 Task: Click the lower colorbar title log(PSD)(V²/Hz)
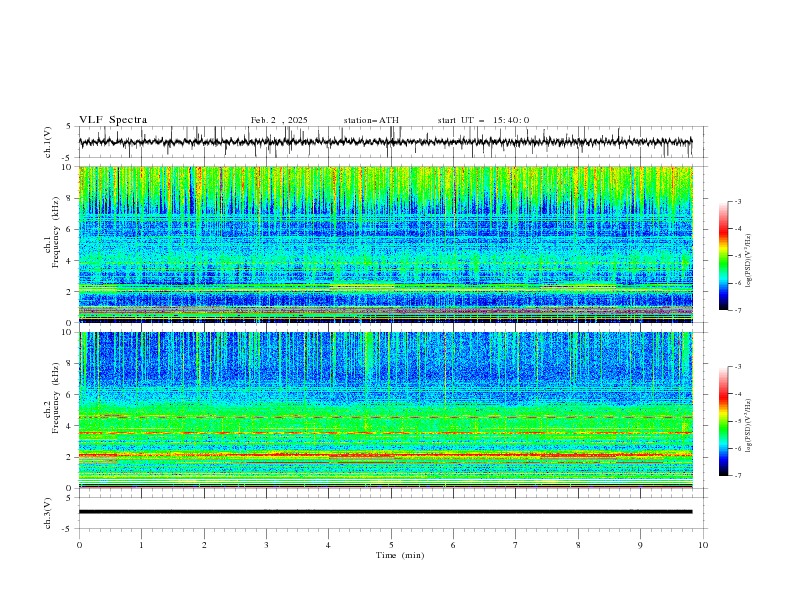(749, 426)
